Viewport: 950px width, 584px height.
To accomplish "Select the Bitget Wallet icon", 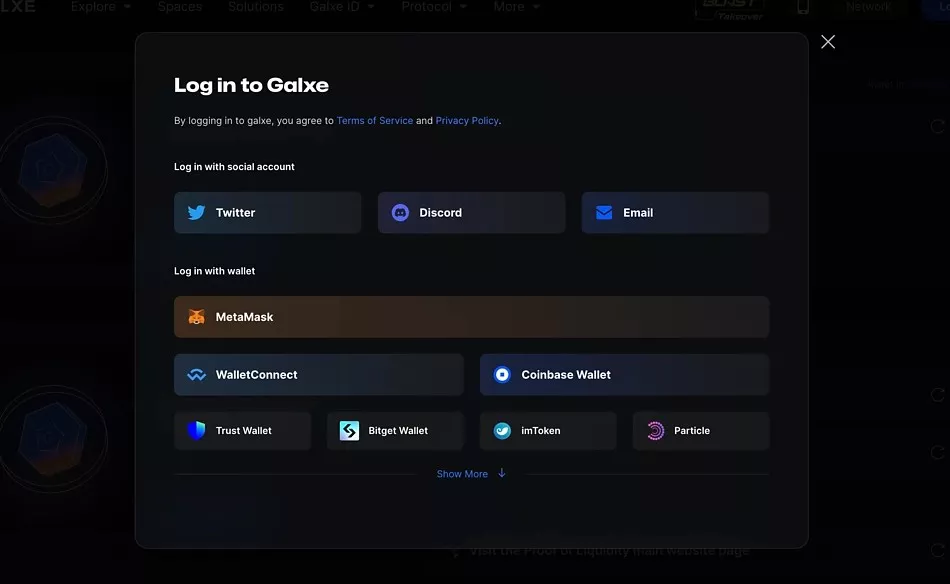I will pyautogui.click(x=349, y=430).
